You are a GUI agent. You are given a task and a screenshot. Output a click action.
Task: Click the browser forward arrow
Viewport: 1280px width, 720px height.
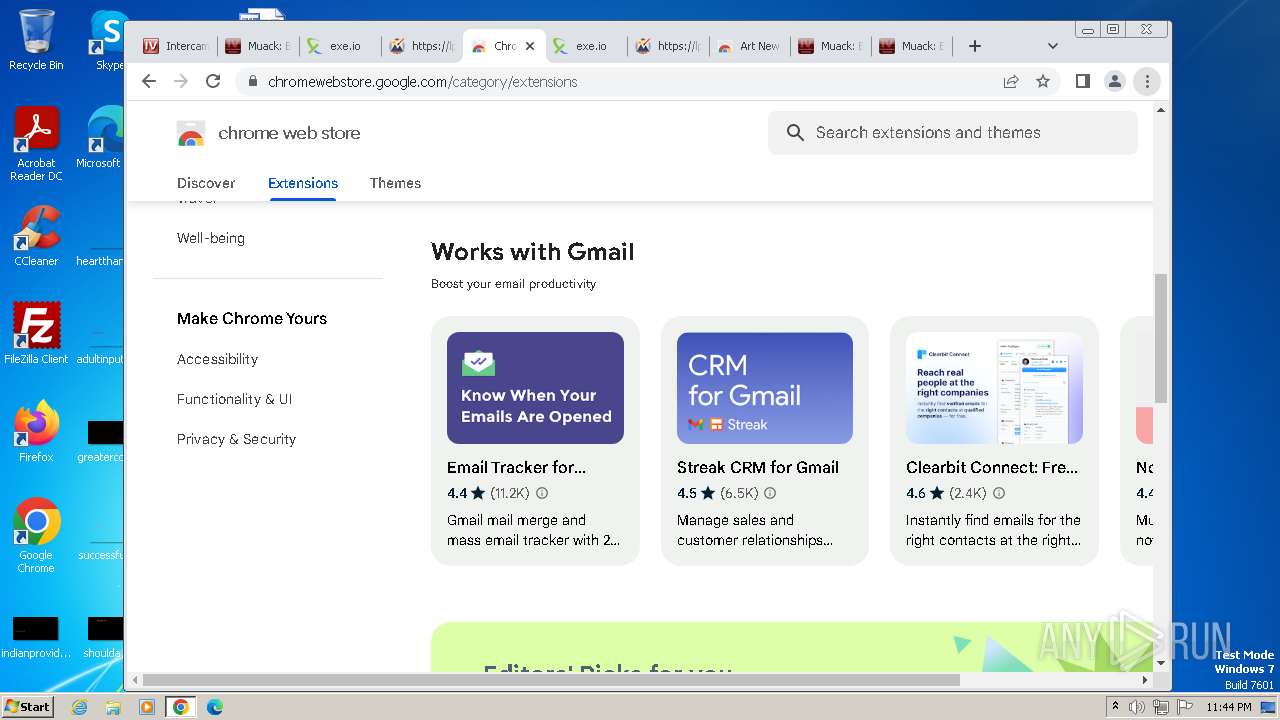click(x=181, y=82)
